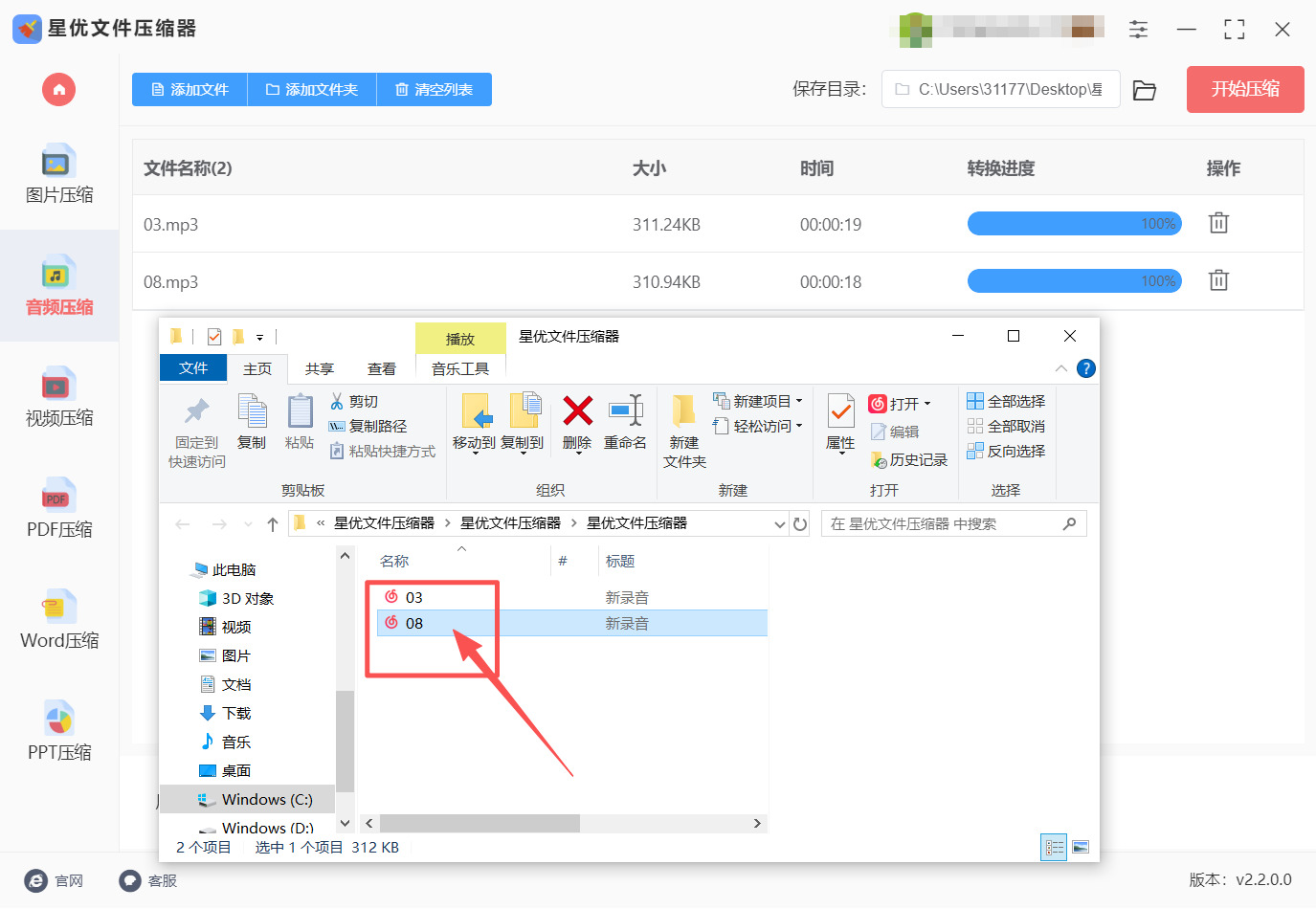This screenshot has width=1316, height=909.
Task: Open the compressor settings icon in title bar
Action: [1138, 30]
